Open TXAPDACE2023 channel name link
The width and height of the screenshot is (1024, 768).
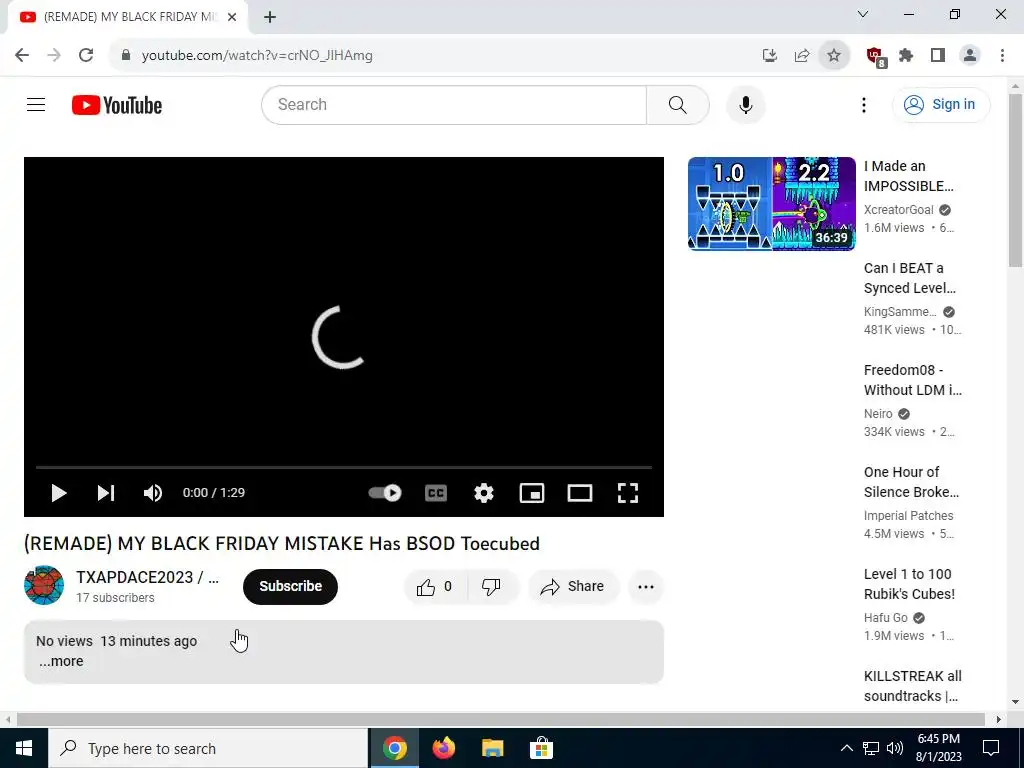pyautogui.click(x=147, y=577)
